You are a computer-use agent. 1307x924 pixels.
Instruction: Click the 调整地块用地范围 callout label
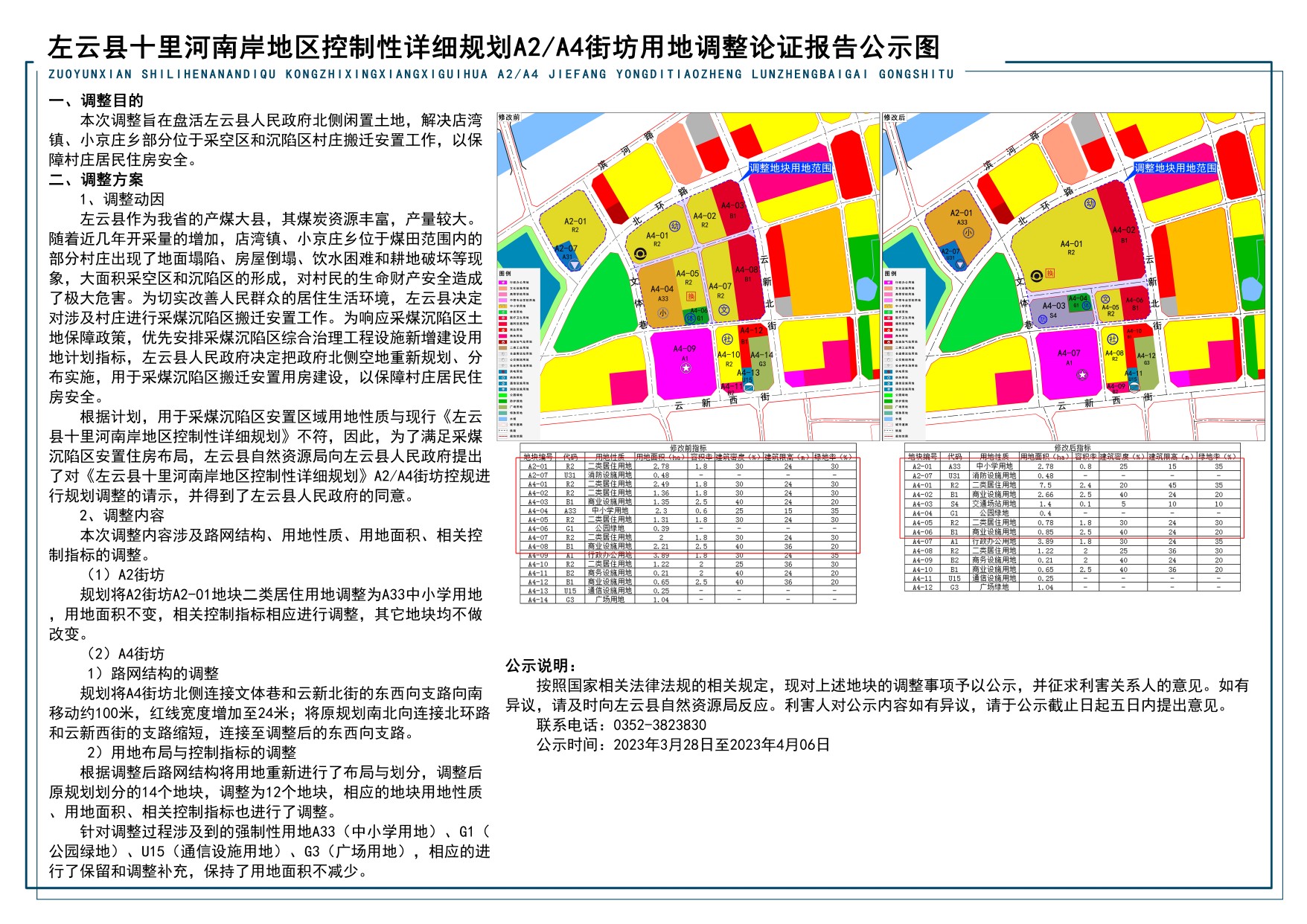[x=790, y=167]
